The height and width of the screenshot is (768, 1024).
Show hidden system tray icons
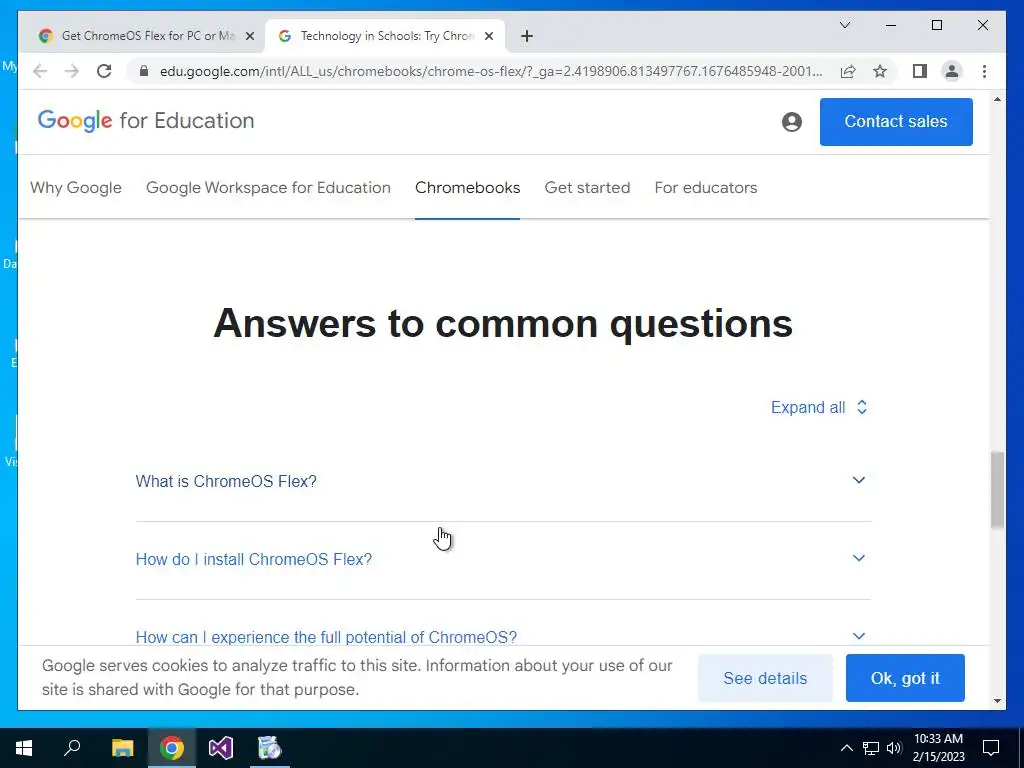pyautogui.click(x=846, y=748)
